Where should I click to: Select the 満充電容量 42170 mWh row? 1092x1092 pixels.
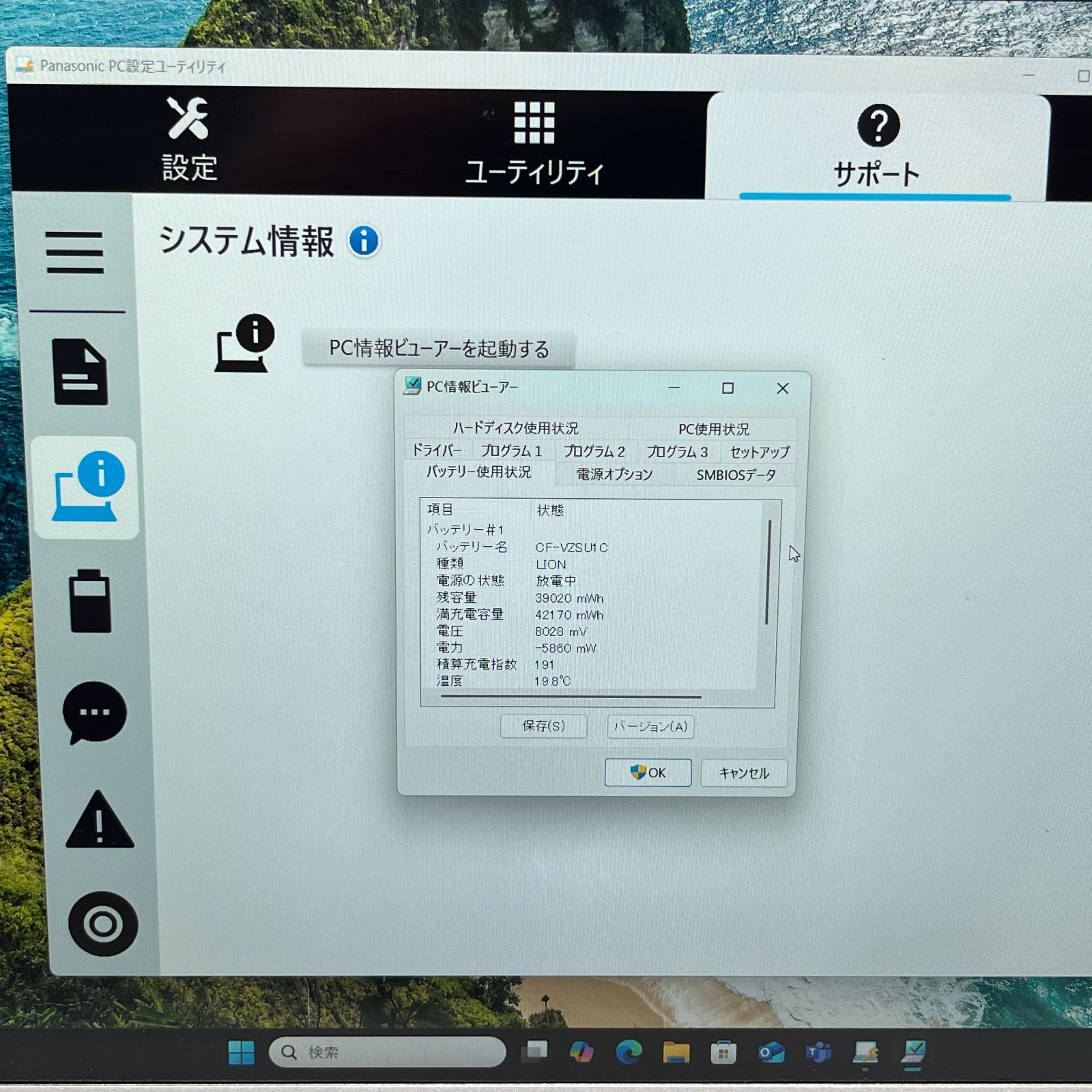(520, 615)
